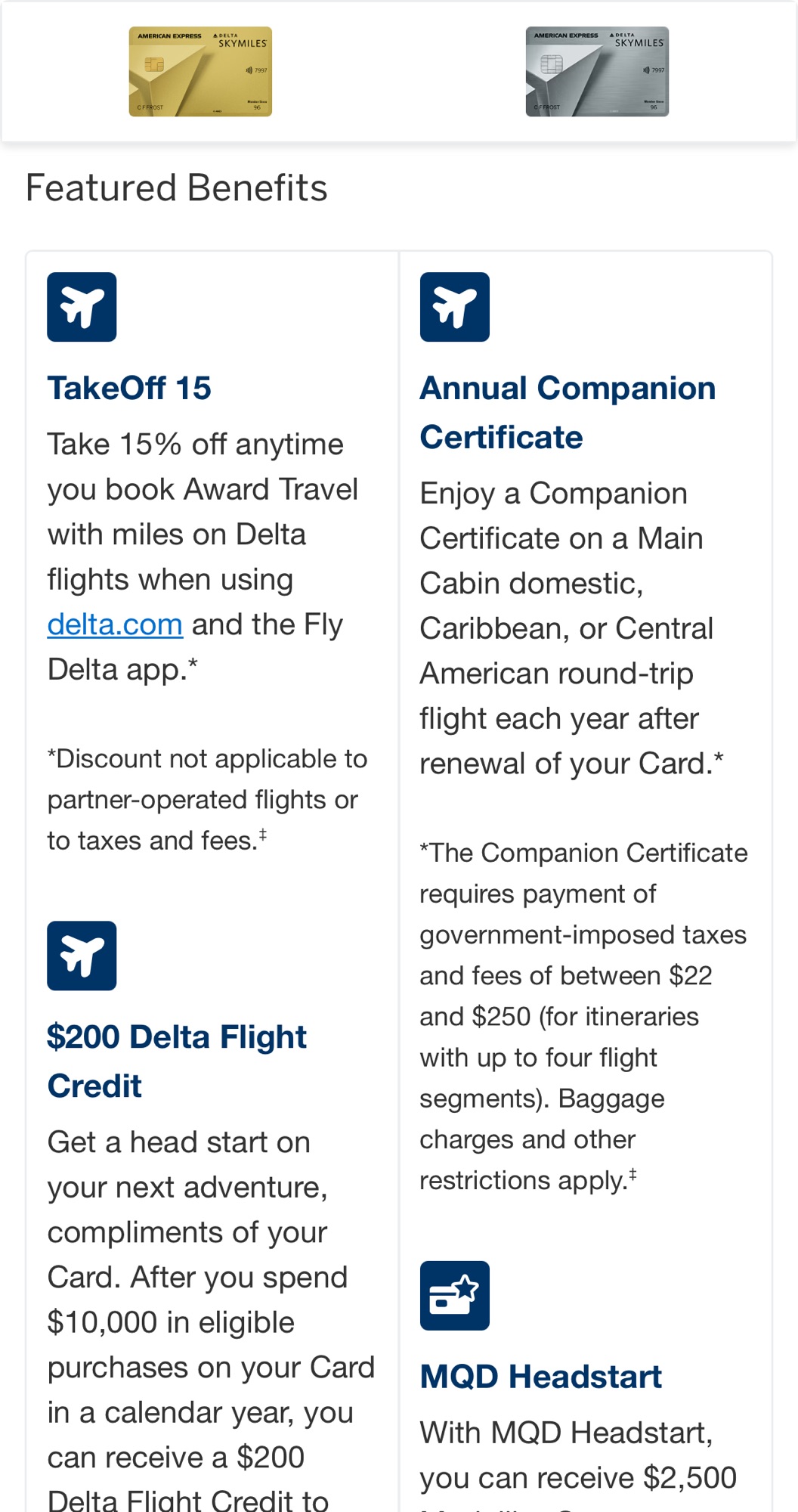Open the Annual Companion Certificate heading
The height and width of the screenshot is (1512, 798).
(x=567, y=413)
